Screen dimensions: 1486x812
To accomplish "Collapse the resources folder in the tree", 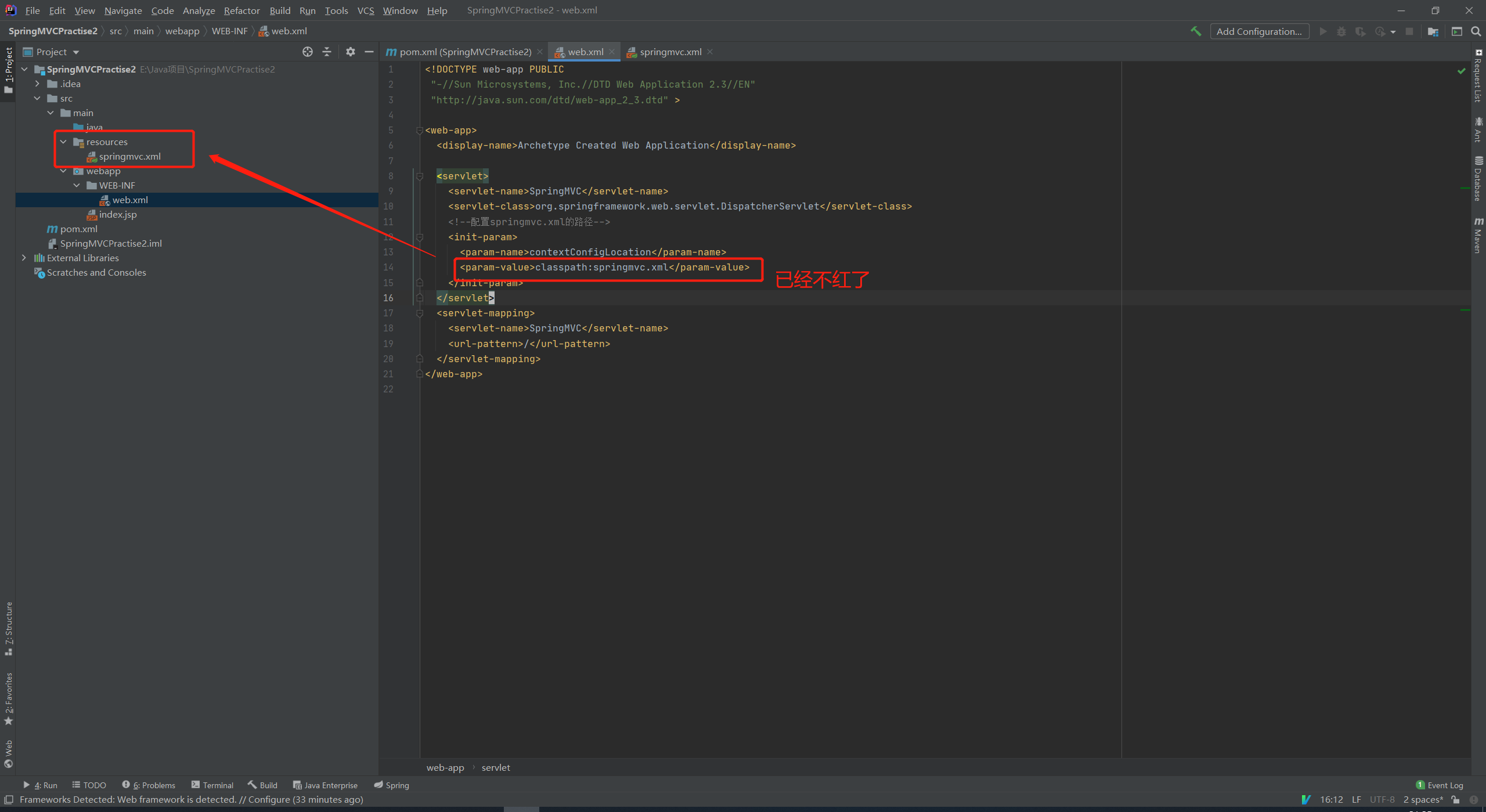I will (x=63, y=142).
